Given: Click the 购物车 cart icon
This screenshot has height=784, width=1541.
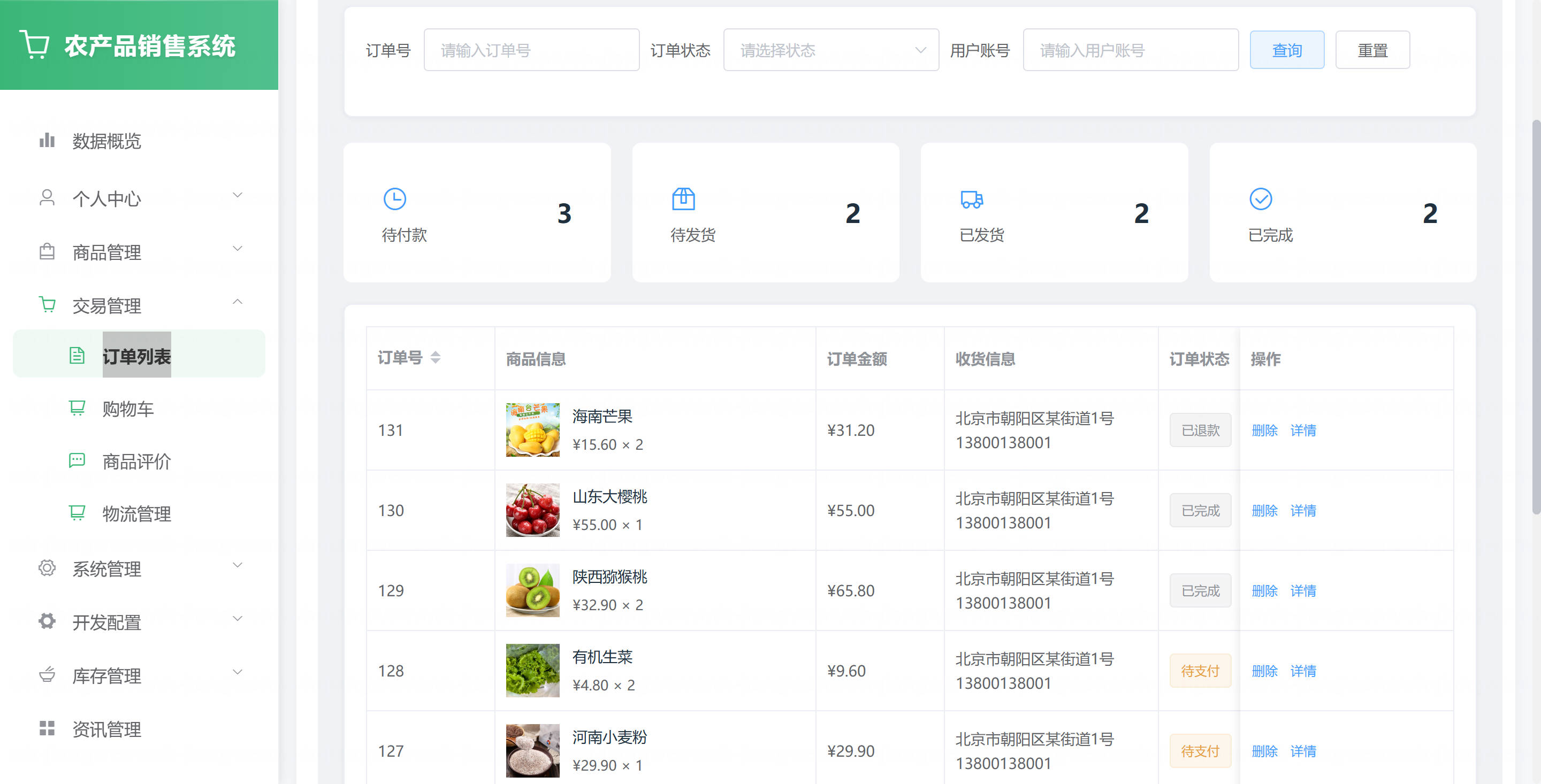Looking at the screenshot, I should [77, 409].
